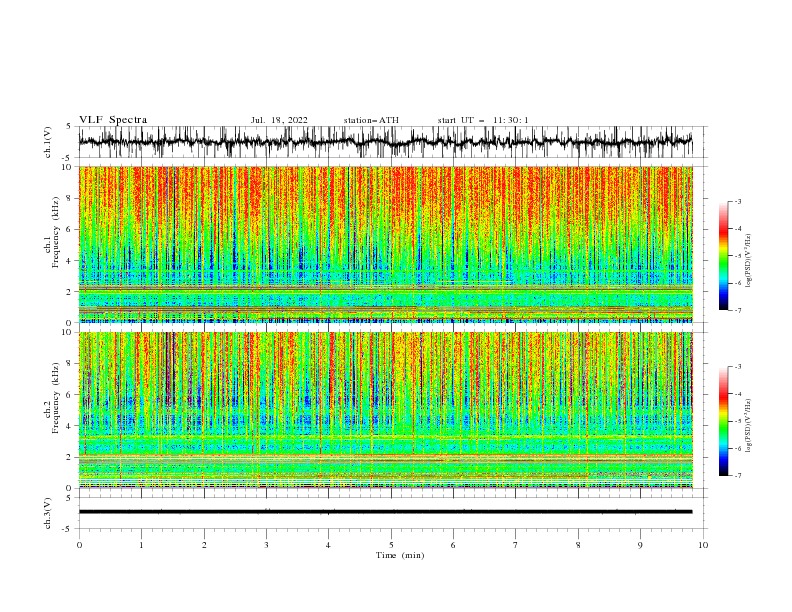Click the "ch.1(V)" axis label
Screen dimensions: 792x612
click(48, 142)
